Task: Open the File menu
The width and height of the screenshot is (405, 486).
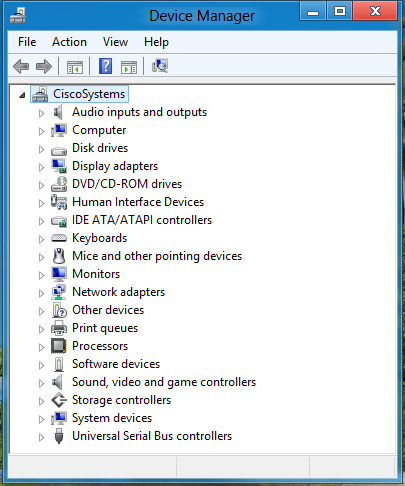Action: (x=27, y=42)
